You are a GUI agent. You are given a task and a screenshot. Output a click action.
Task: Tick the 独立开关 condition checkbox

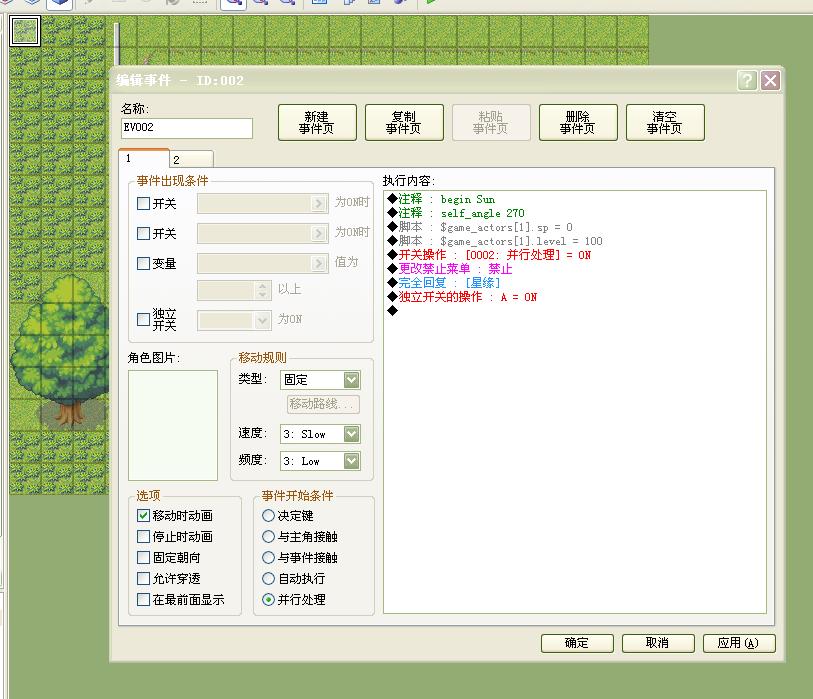coord(144,319)
